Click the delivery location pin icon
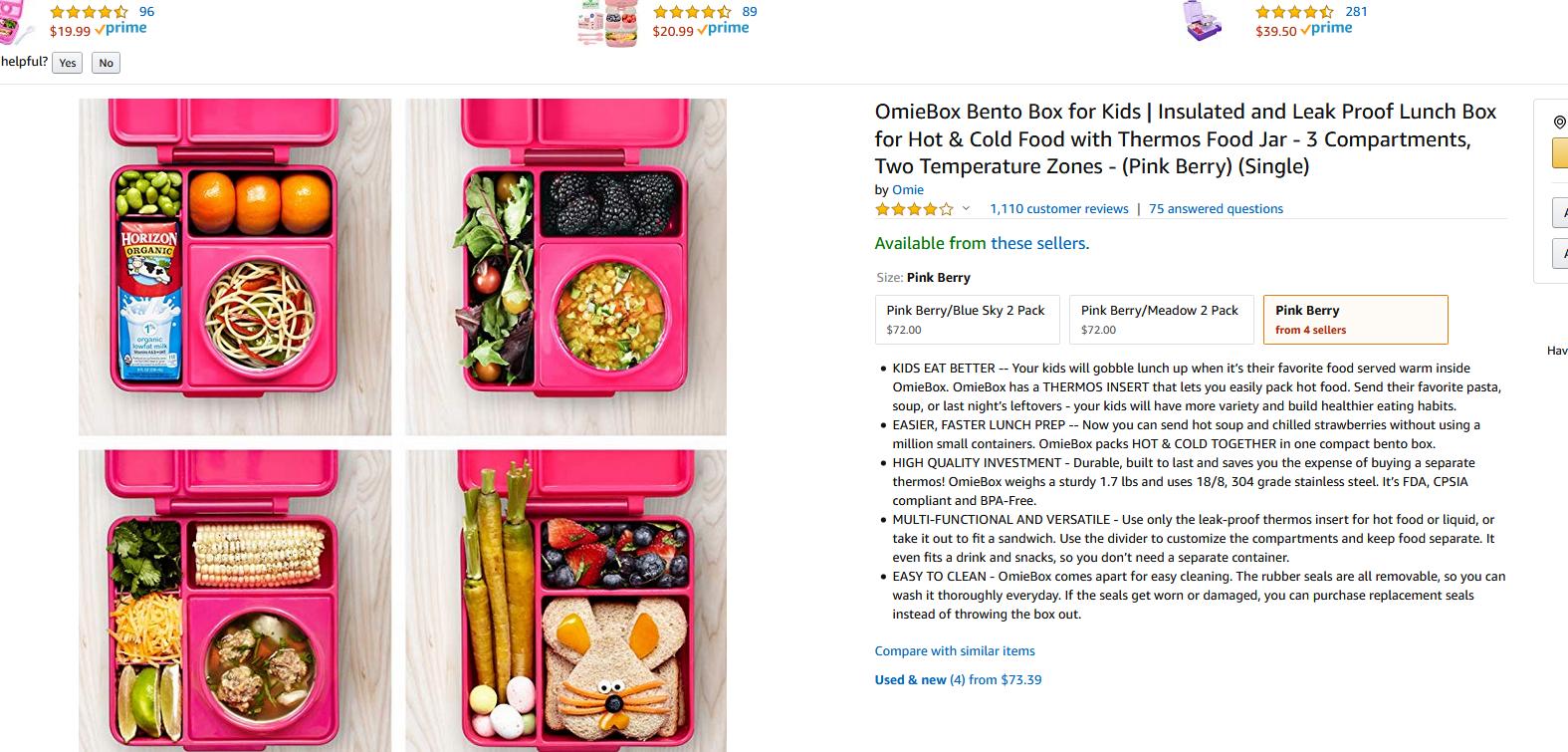The image size is (1568, 752). pyautogui.click(x=1559, y=123)
